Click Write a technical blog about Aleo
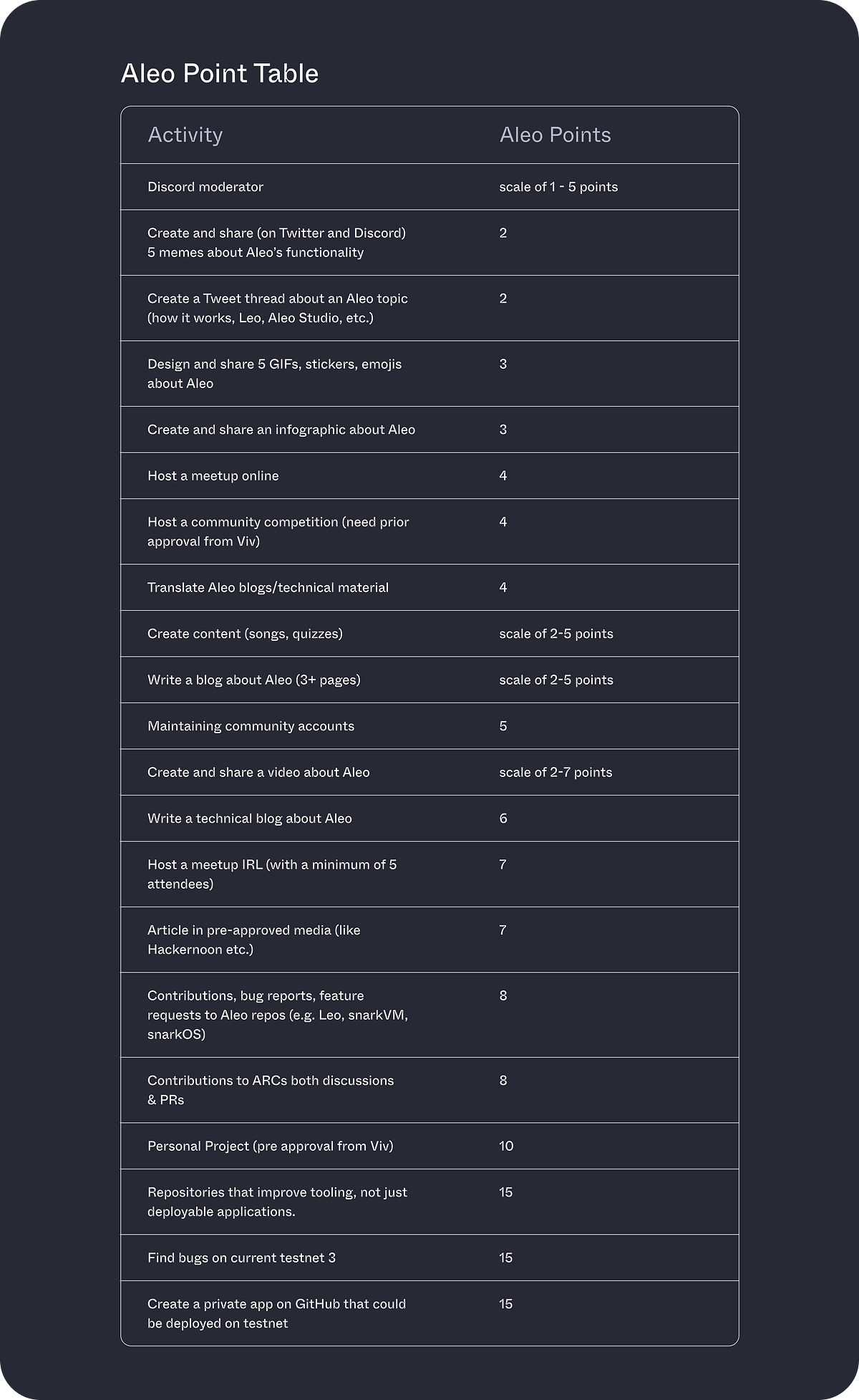This screenshot has height=1400, width=859. coord(250,819)
